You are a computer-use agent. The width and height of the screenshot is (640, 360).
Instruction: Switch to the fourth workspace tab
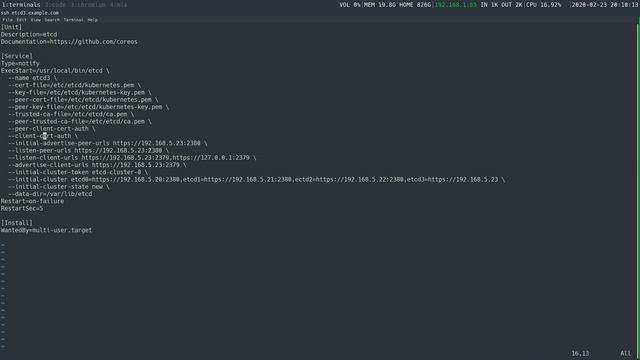point(118,5)
